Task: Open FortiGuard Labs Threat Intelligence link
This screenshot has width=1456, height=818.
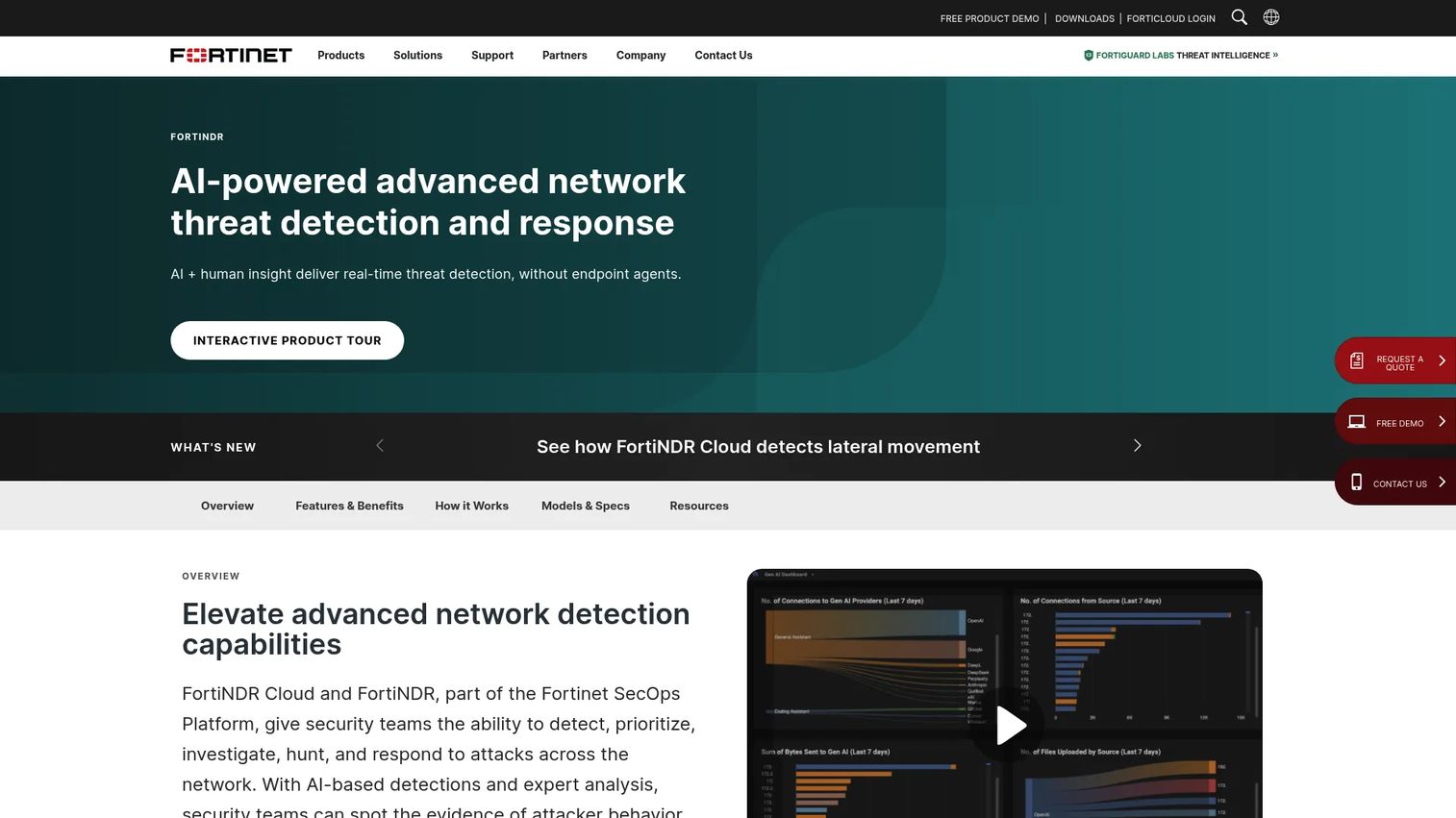Action: click(1182, 56)
